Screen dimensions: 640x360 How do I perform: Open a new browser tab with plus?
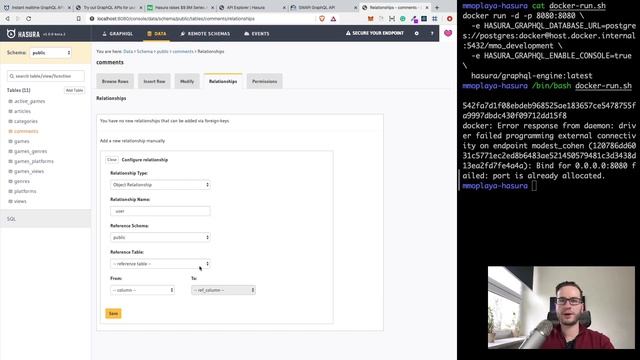437,7
